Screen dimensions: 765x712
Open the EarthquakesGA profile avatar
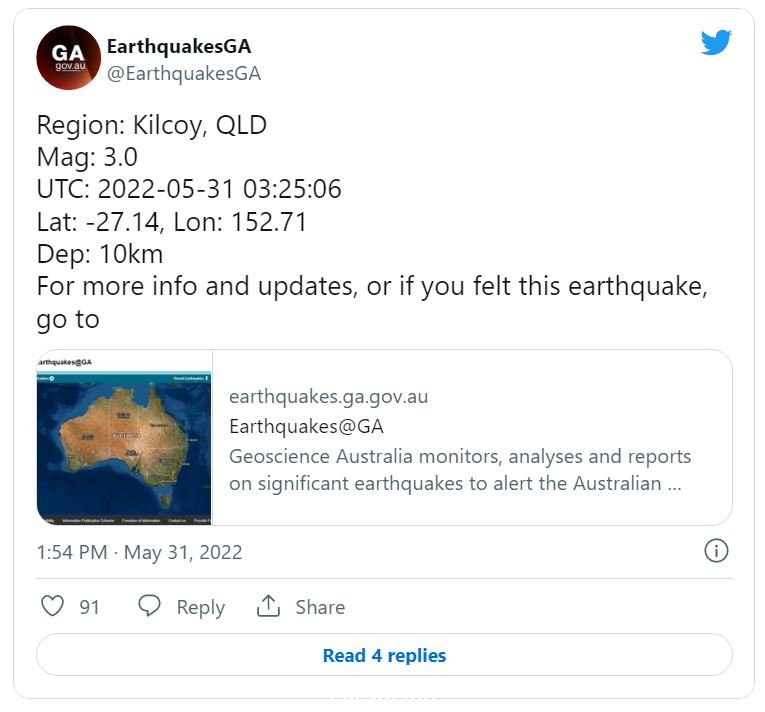(x=68, y=58)
